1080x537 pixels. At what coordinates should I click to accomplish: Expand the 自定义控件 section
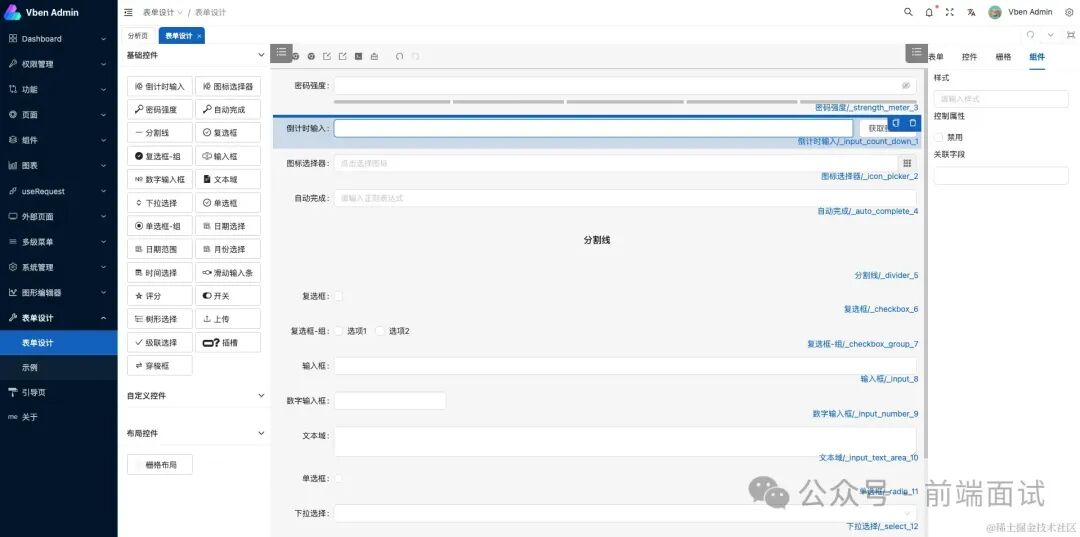click(261, 396)
